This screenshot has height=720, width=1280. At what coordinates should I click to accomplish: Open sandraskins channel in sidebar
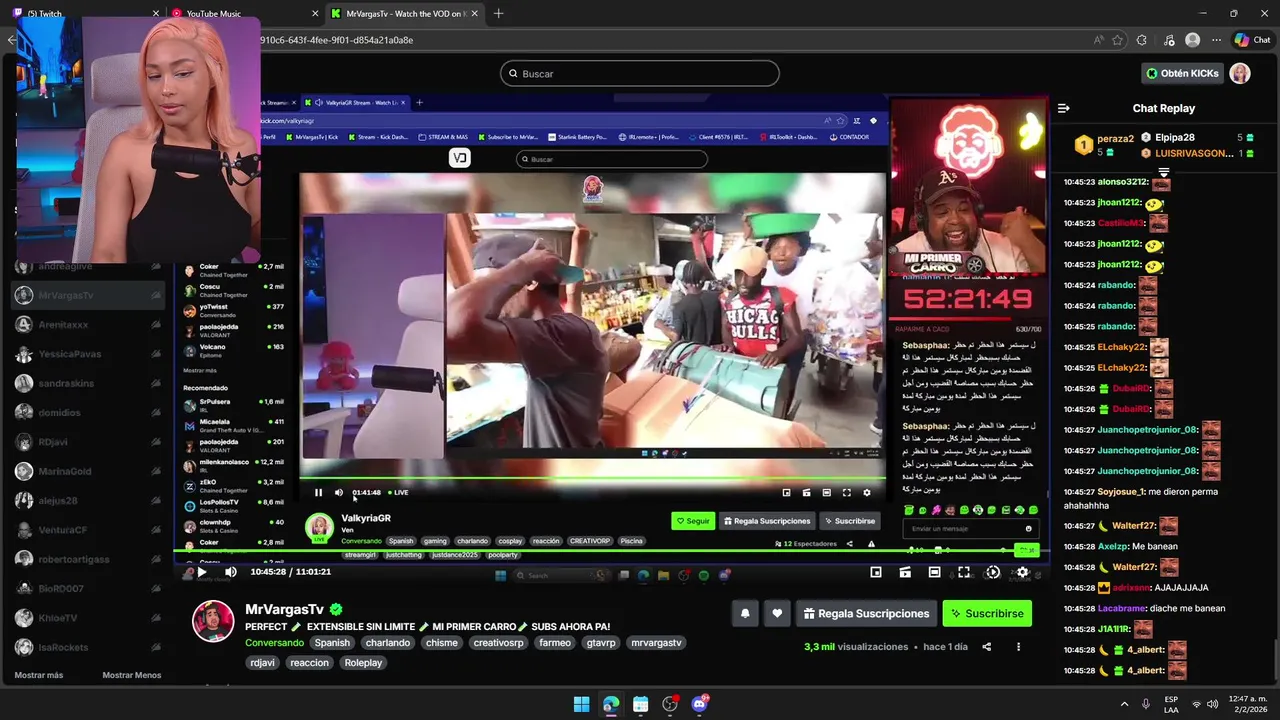pos(88,383)
